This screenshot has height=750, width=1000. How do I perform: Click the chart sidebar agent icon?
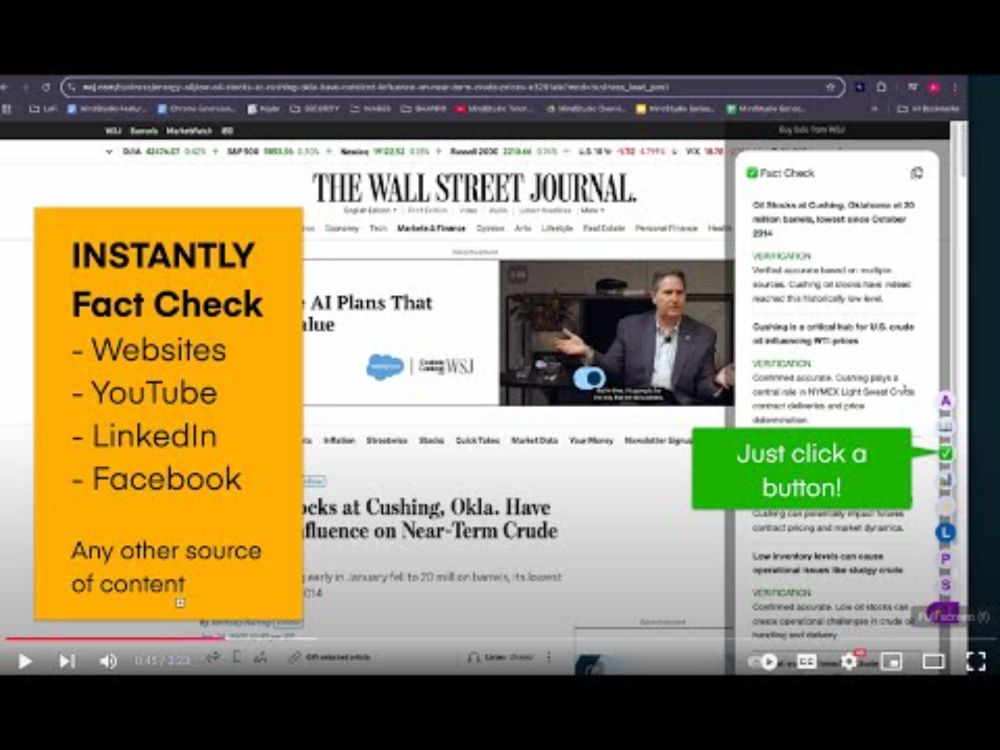click(x=945, y=480)
